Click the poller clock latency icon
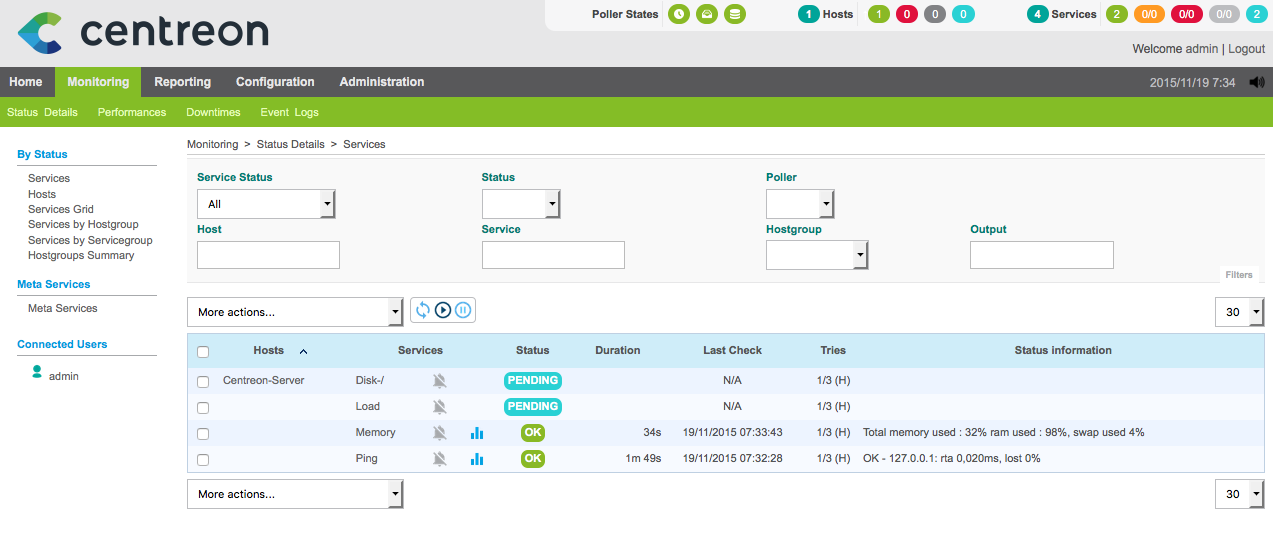Screen dimensions: 1273x537 click(x=679, y=14)
